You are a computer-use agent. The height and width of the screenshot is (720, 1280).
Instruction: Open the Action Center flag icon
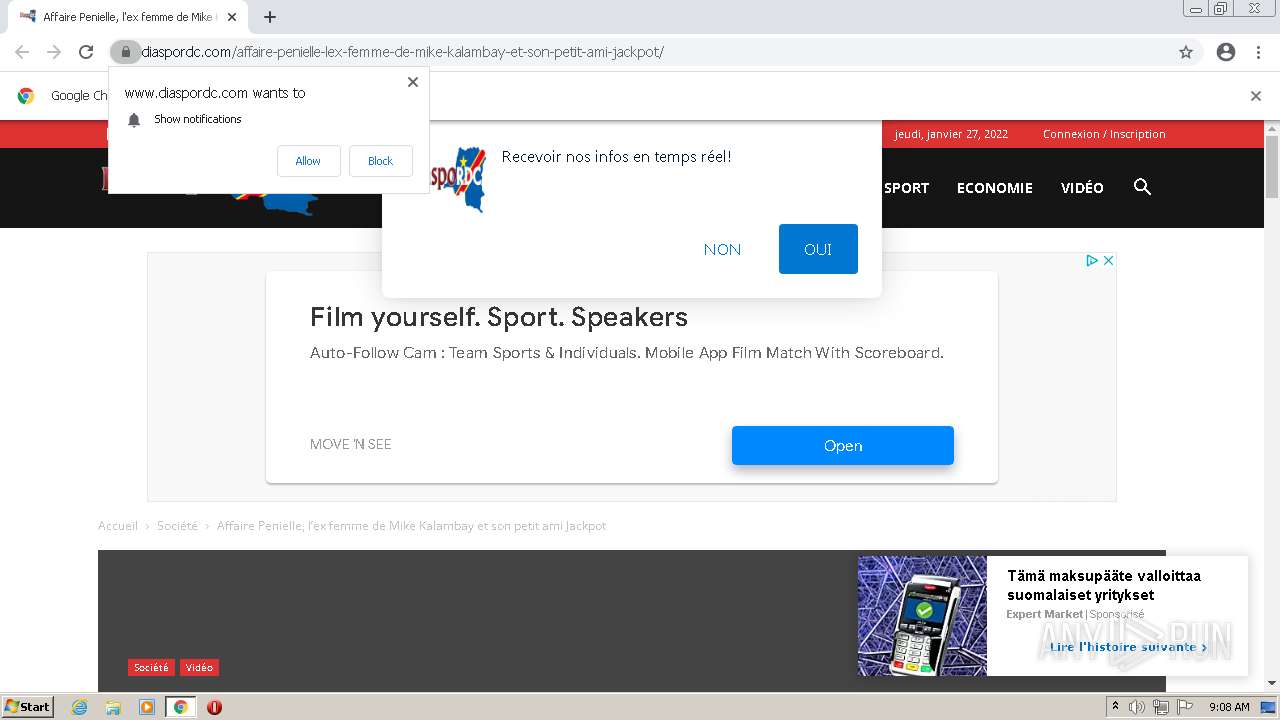1184,707
